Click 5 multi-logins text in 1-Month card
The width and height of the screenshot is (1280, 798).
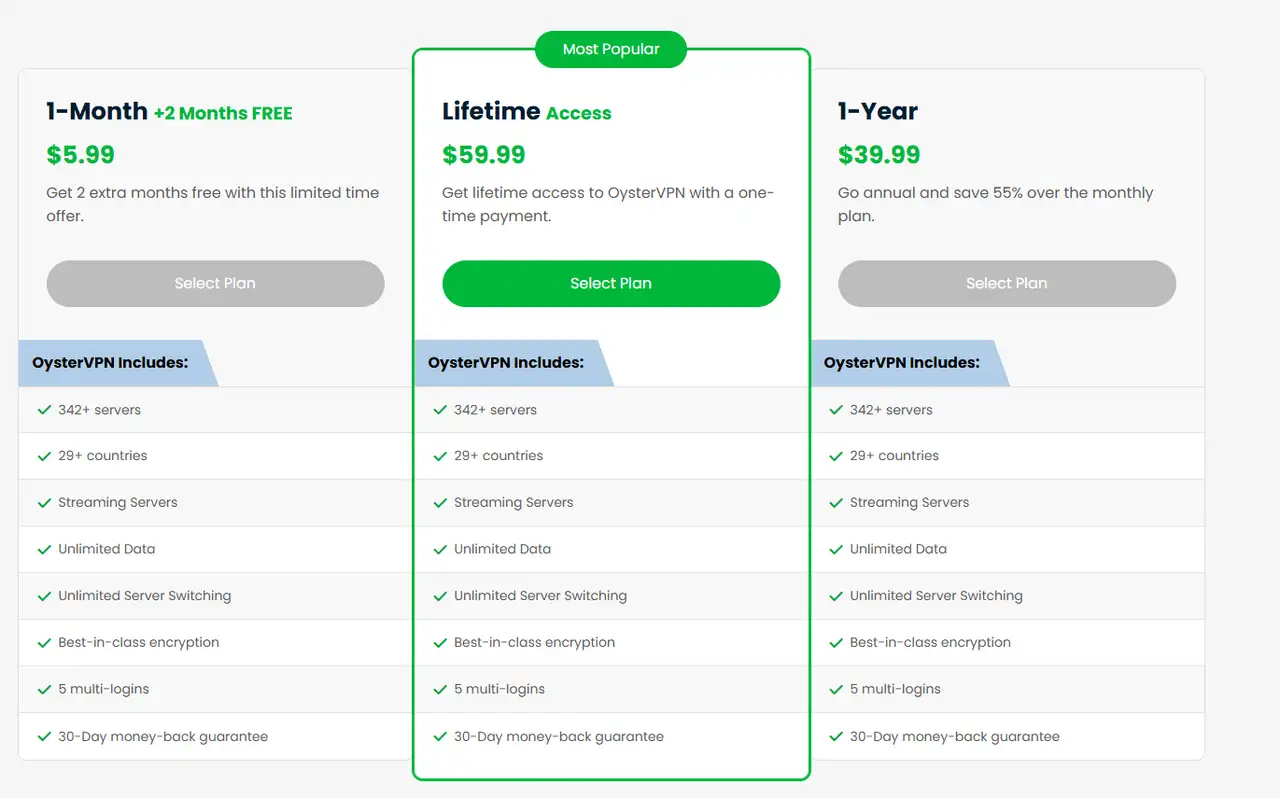click(x=103, y=690)
